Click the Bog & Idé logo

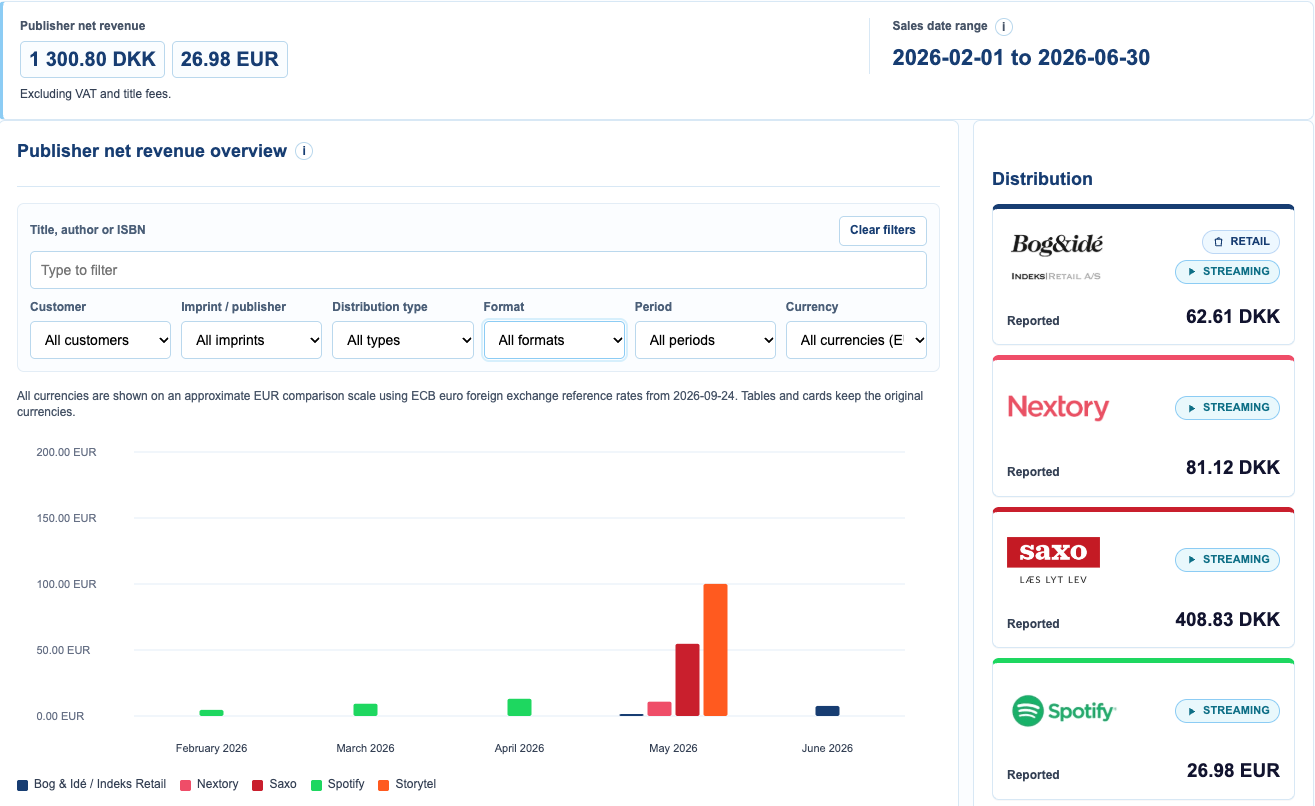[x=1057, y=256]
